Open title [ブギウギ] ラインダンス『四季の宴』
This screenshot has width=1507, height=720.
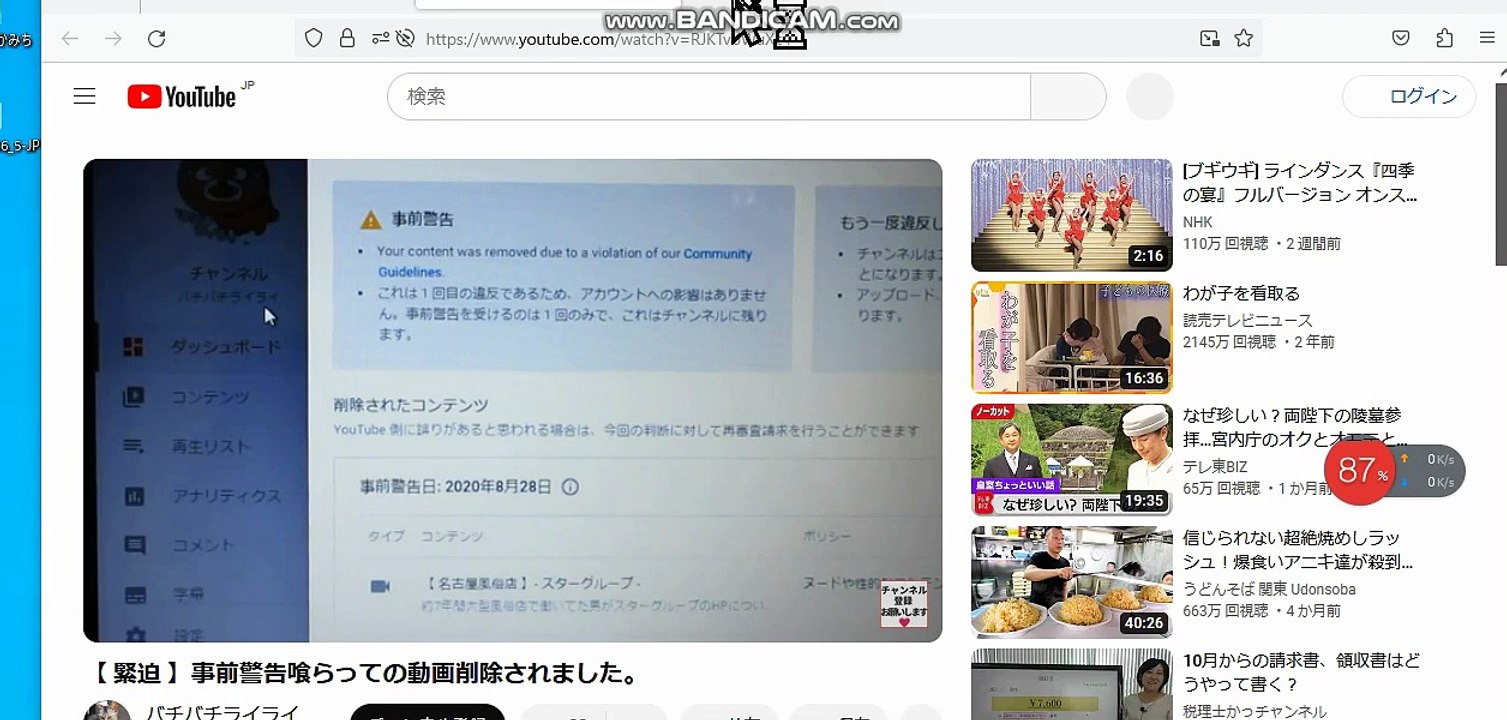pos(1300,183)
